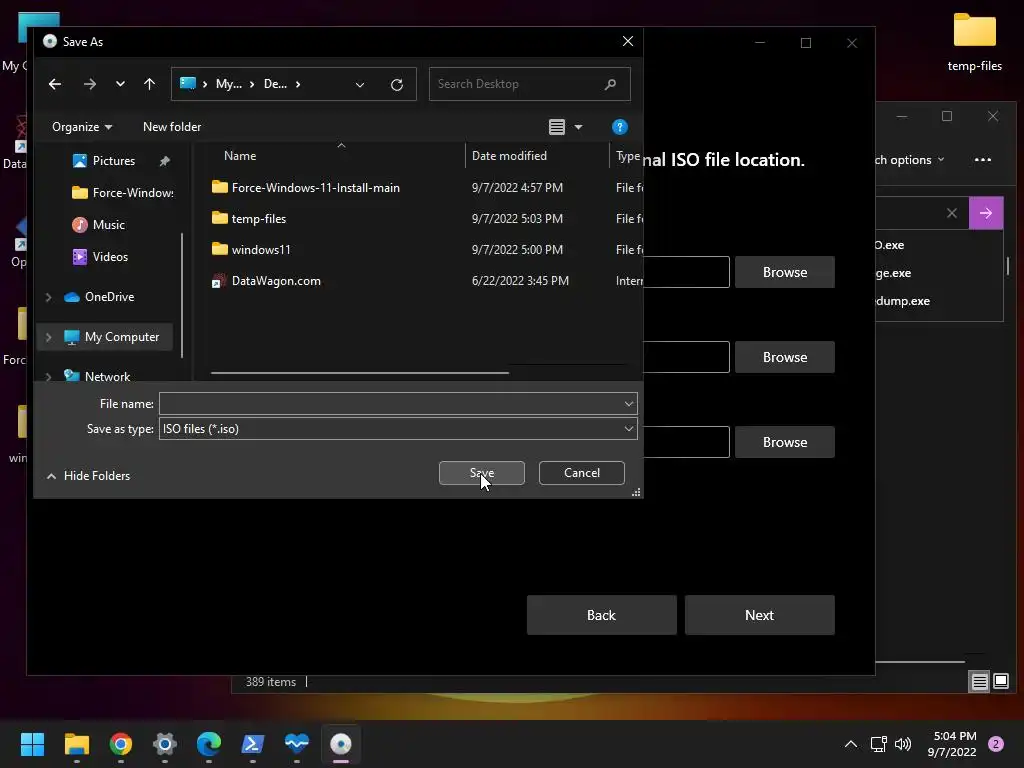1024x768 pixels.
Task: Refresh the Desktop folder view
Action: 396,85
